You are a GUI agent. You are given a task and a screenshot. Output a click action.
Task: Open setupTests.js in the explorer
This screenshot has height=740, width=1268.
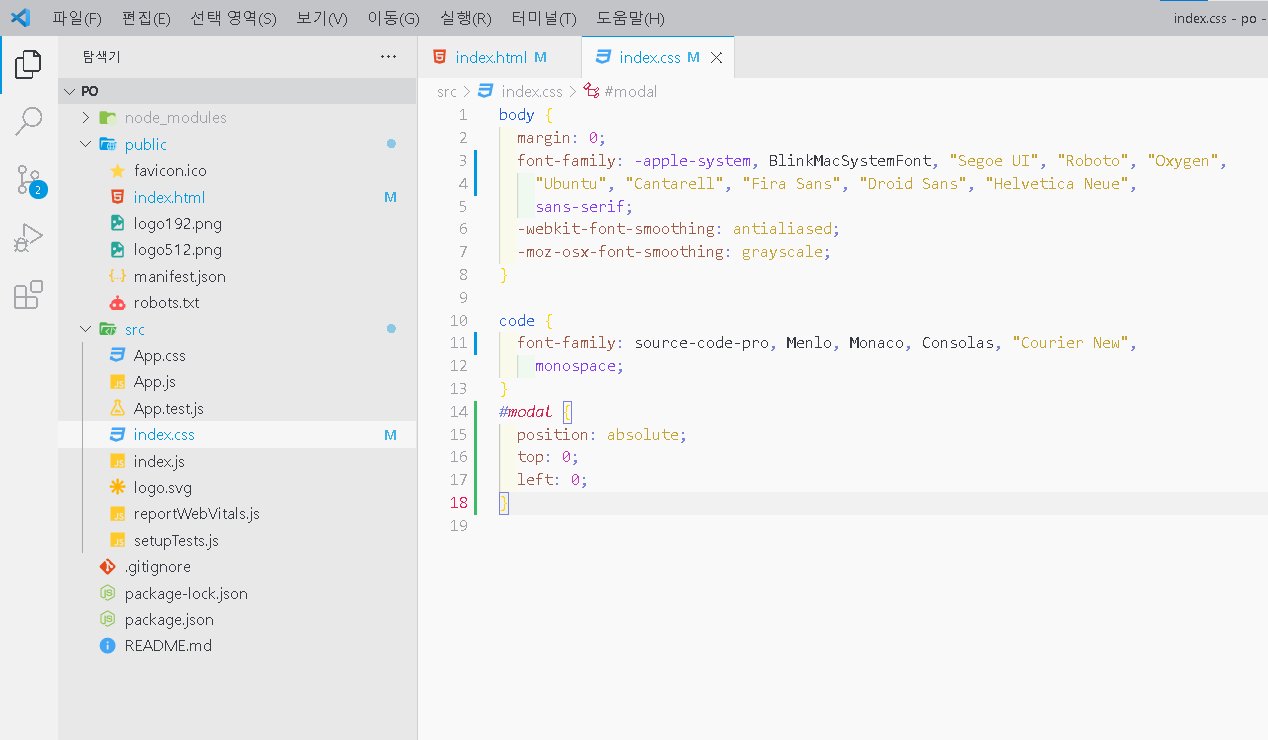pos(237,541)
